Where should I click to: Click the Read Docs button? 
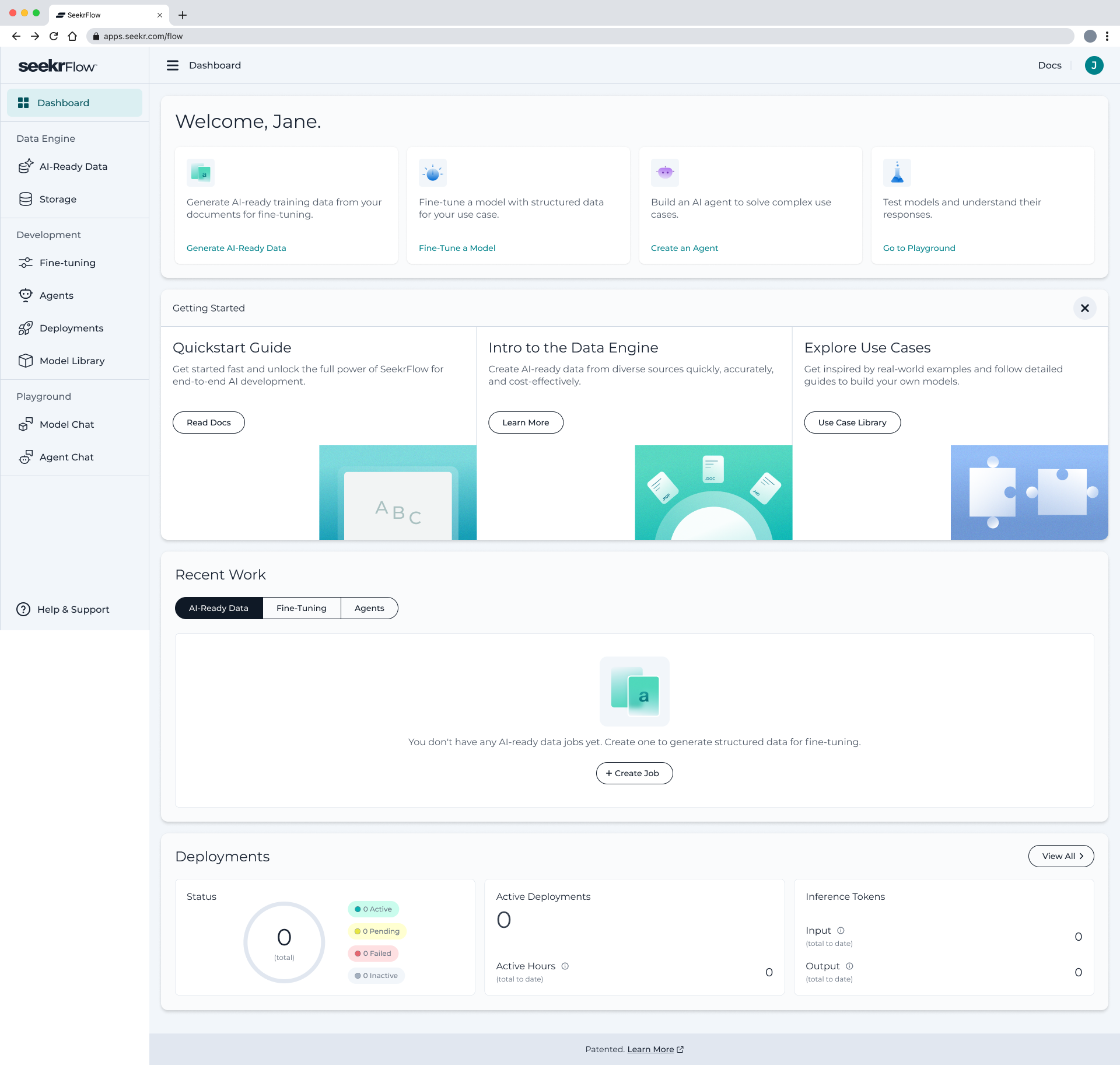(x=209, y=422)
